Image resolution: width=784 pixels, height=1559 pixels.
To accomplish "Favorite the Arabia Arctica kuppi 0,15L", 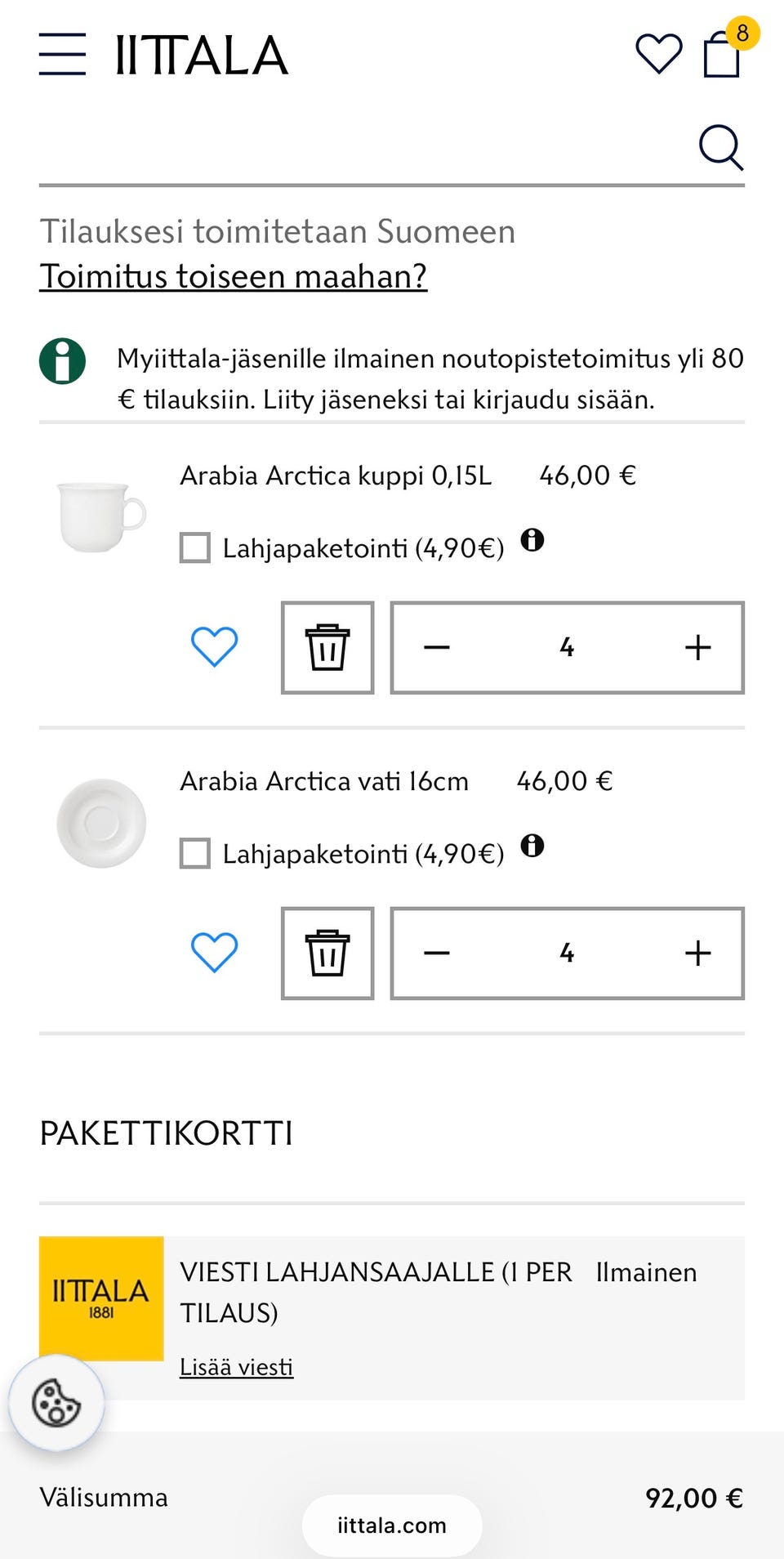I will pyautogui.click(x=213, y=647).
